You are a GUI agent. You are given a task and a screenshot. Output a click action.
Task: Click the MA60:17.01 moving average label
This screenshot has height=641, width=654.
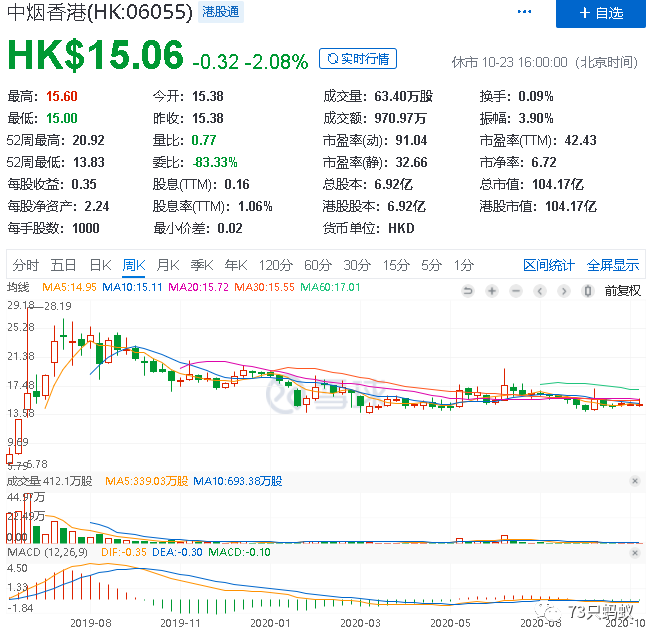click(330, 287)
